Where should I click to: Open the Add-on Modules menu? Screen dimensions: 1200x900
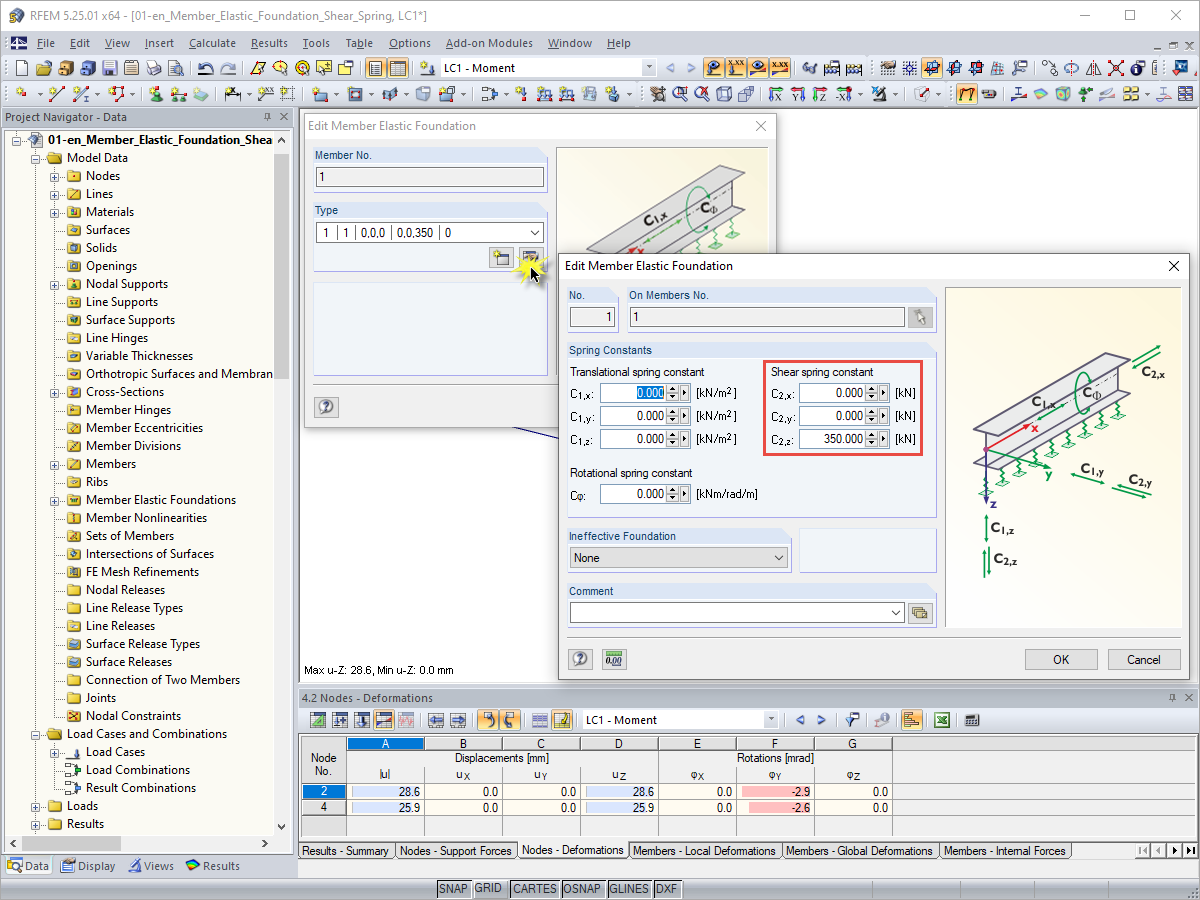tap(489, 43)
